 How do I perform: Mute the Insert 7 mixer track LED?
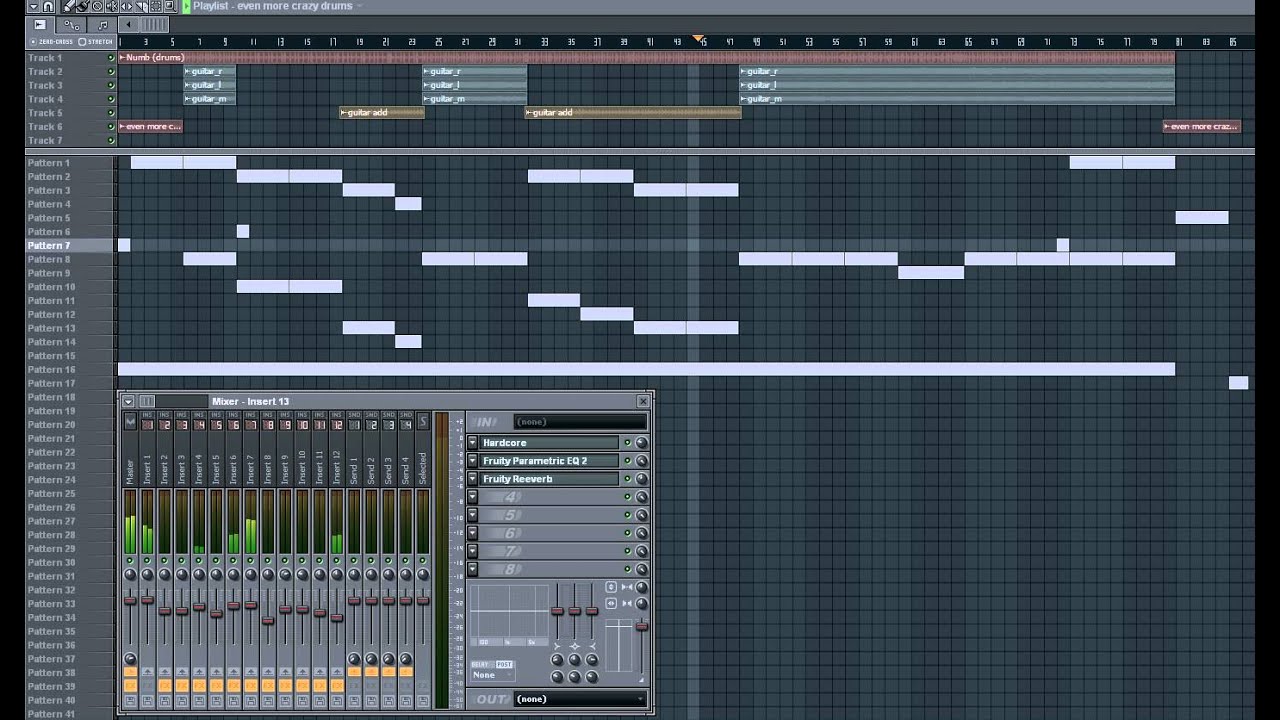(x=250, y=561)
